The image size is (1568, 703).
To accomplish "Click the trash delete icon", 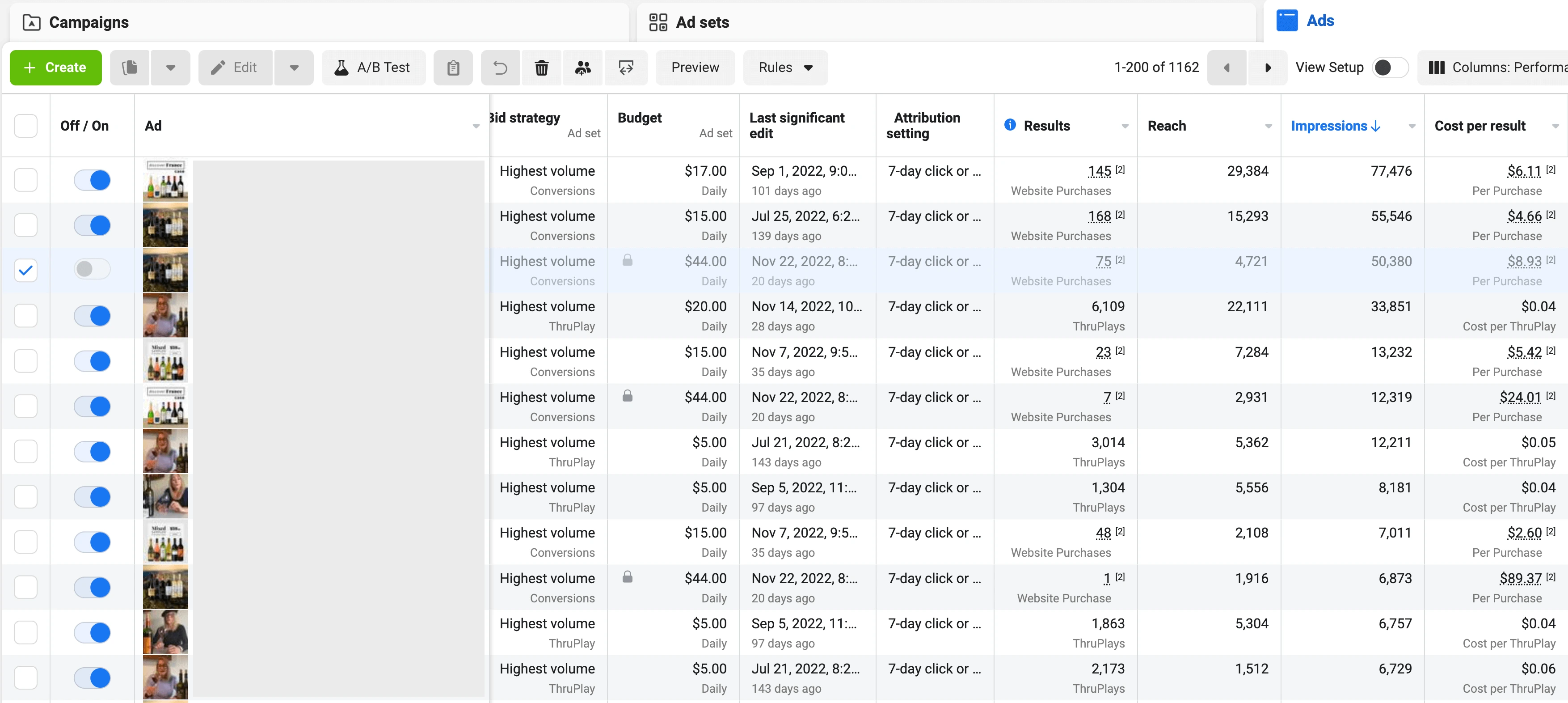I will point(541,68).
